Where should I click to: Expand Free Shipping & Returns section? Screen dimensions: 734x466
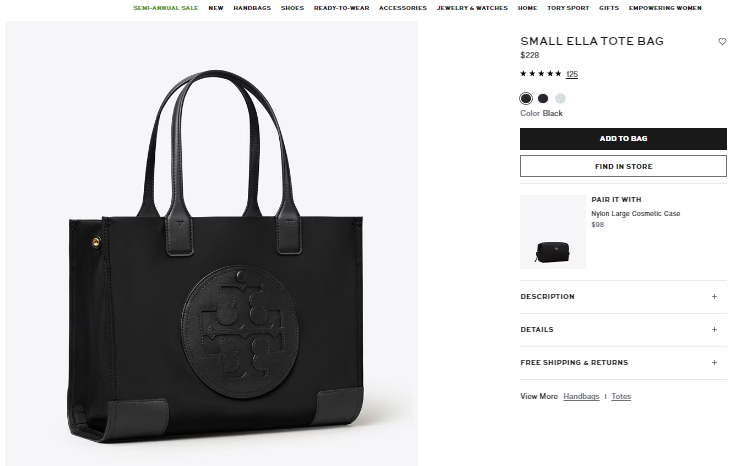(623, 362)
